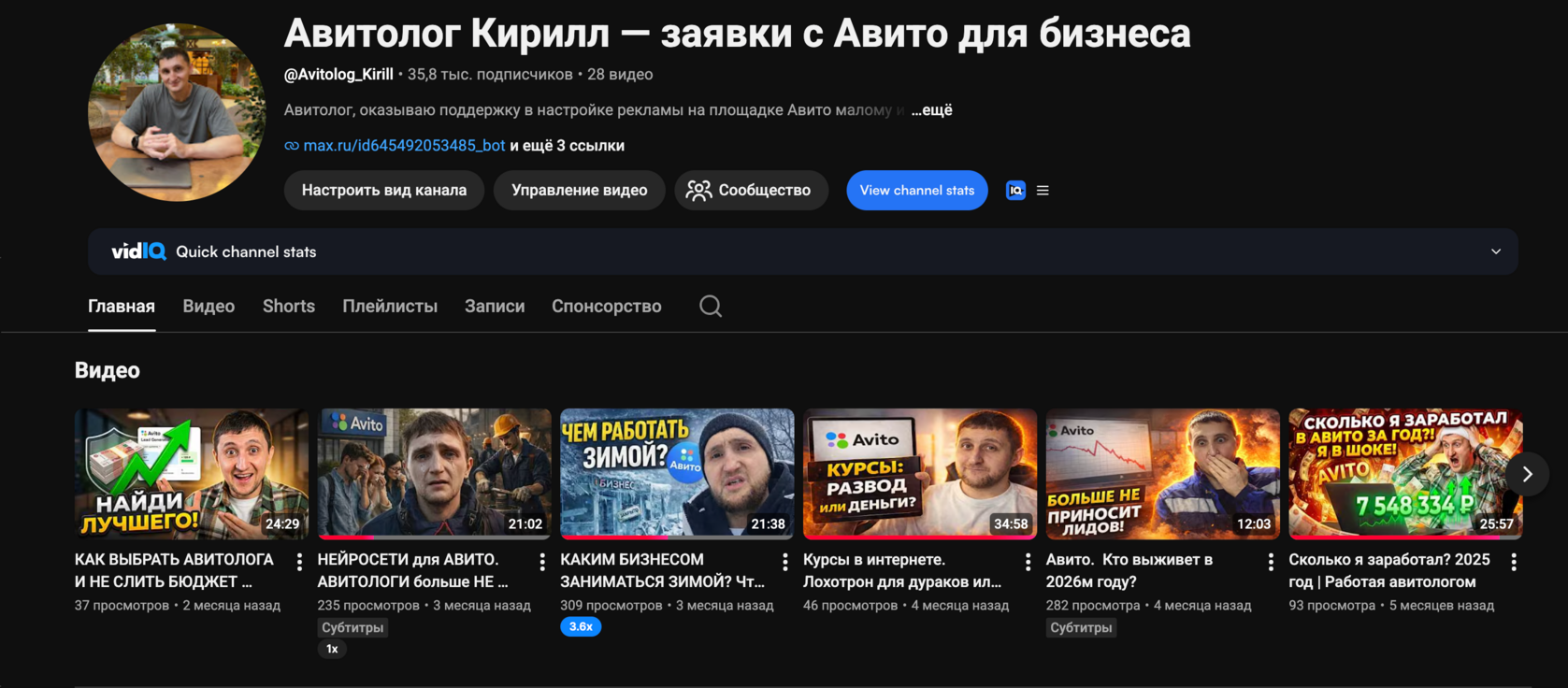Click the Видео section heading
This screenshot has width=1568, height=688.
108,370
